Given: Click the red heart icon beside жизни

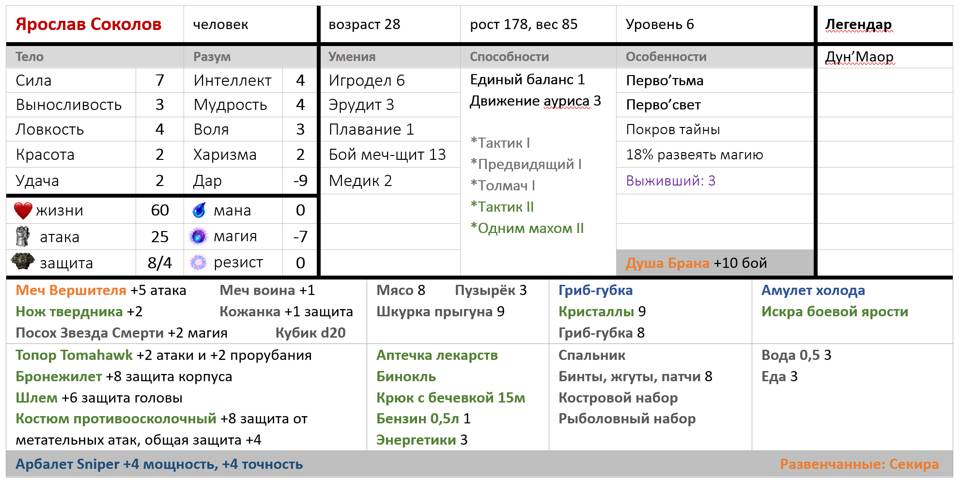Looking at the screenshot, I should pos(24,211).
